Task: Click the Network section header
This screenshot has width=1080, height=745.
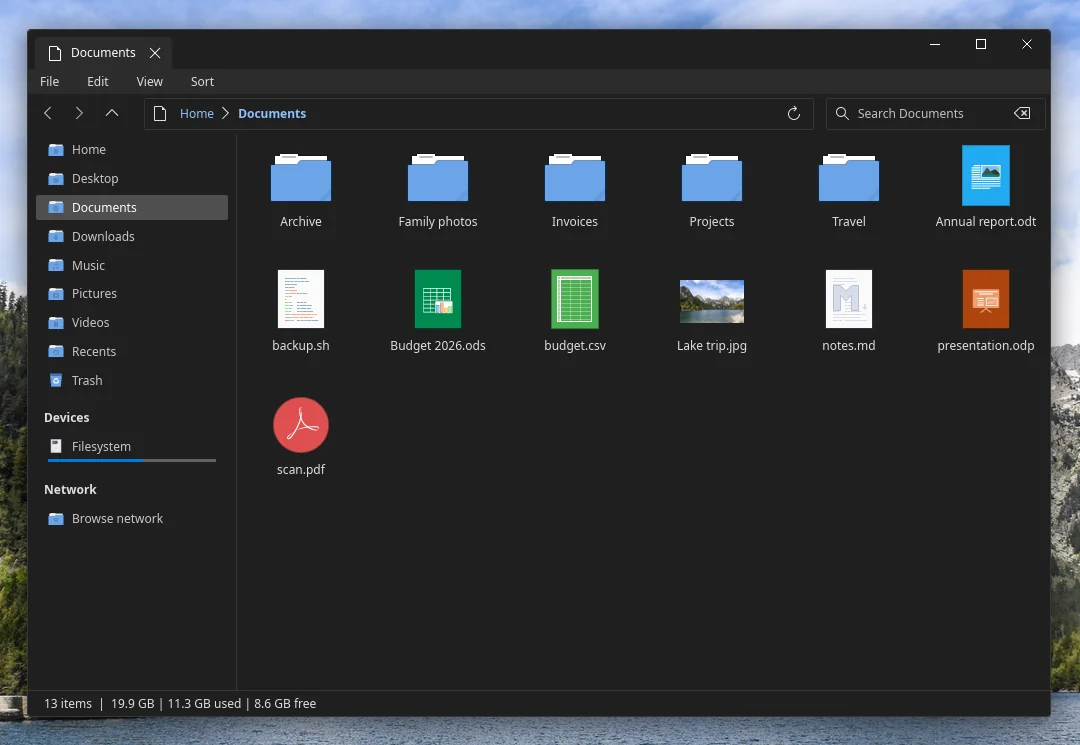Action: [x=70, y=490]
